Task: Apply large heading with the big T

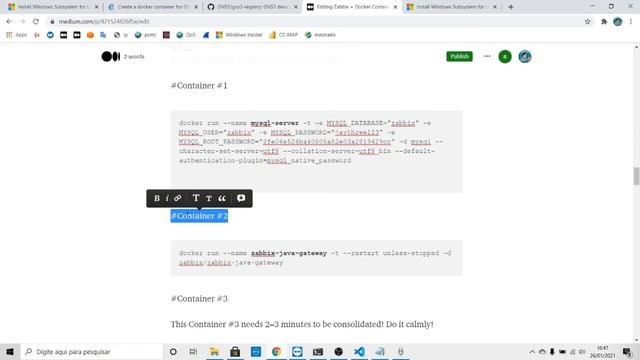Action: pos(196,198)
